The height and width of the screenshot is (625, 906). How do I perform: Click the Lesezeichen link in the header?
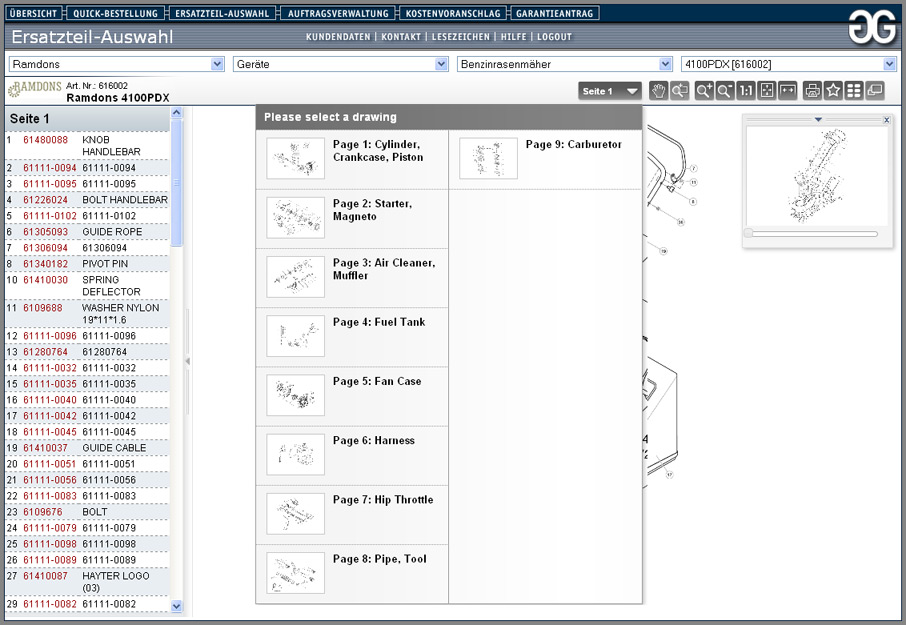click(x=461, y=37)
